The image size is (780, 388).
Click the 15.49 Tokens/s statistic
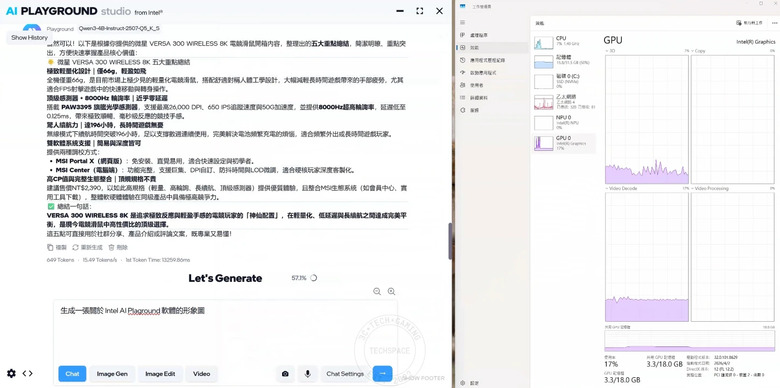pos(100,260)
